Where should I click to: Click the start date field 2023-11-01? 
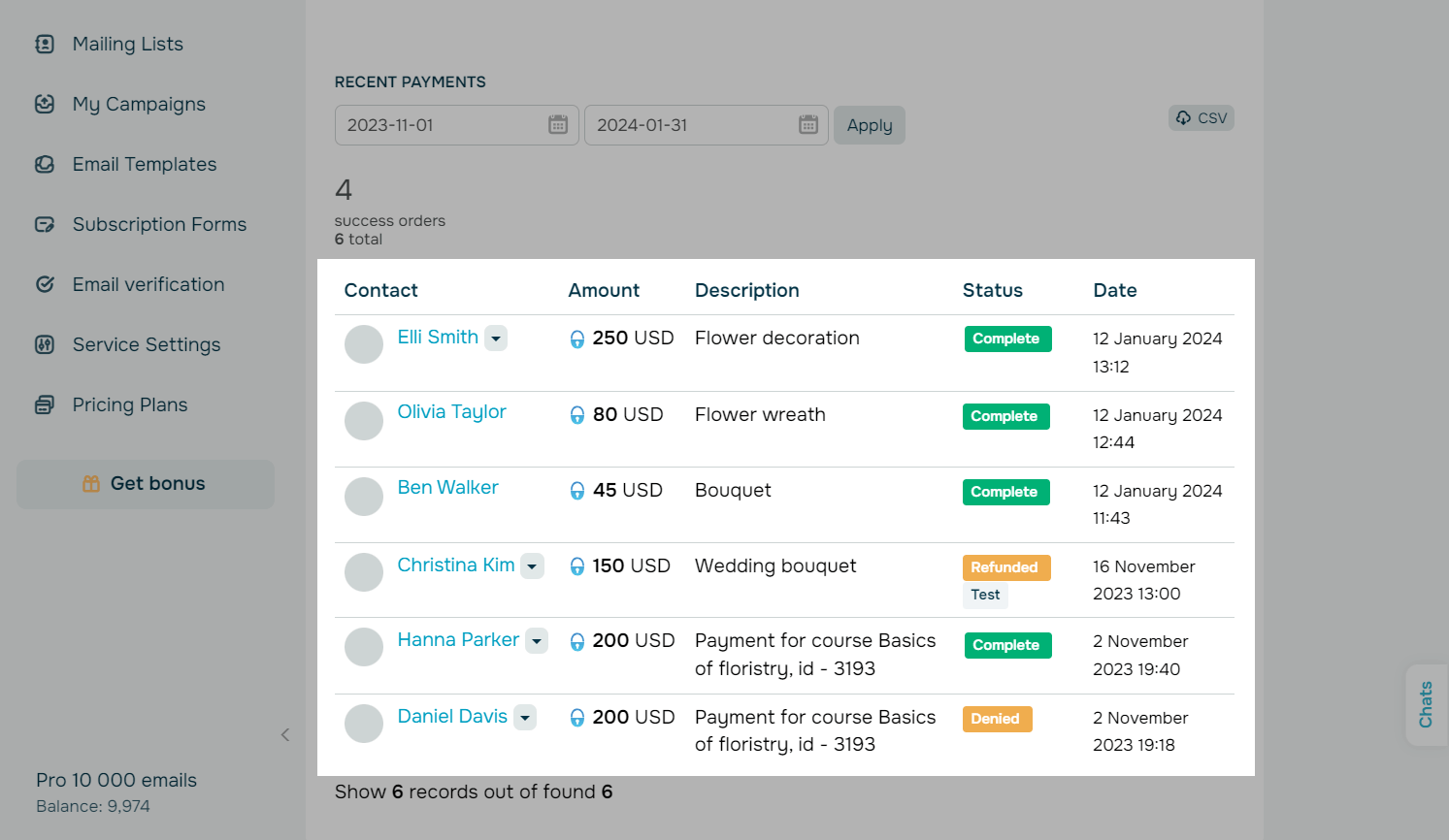442,125
